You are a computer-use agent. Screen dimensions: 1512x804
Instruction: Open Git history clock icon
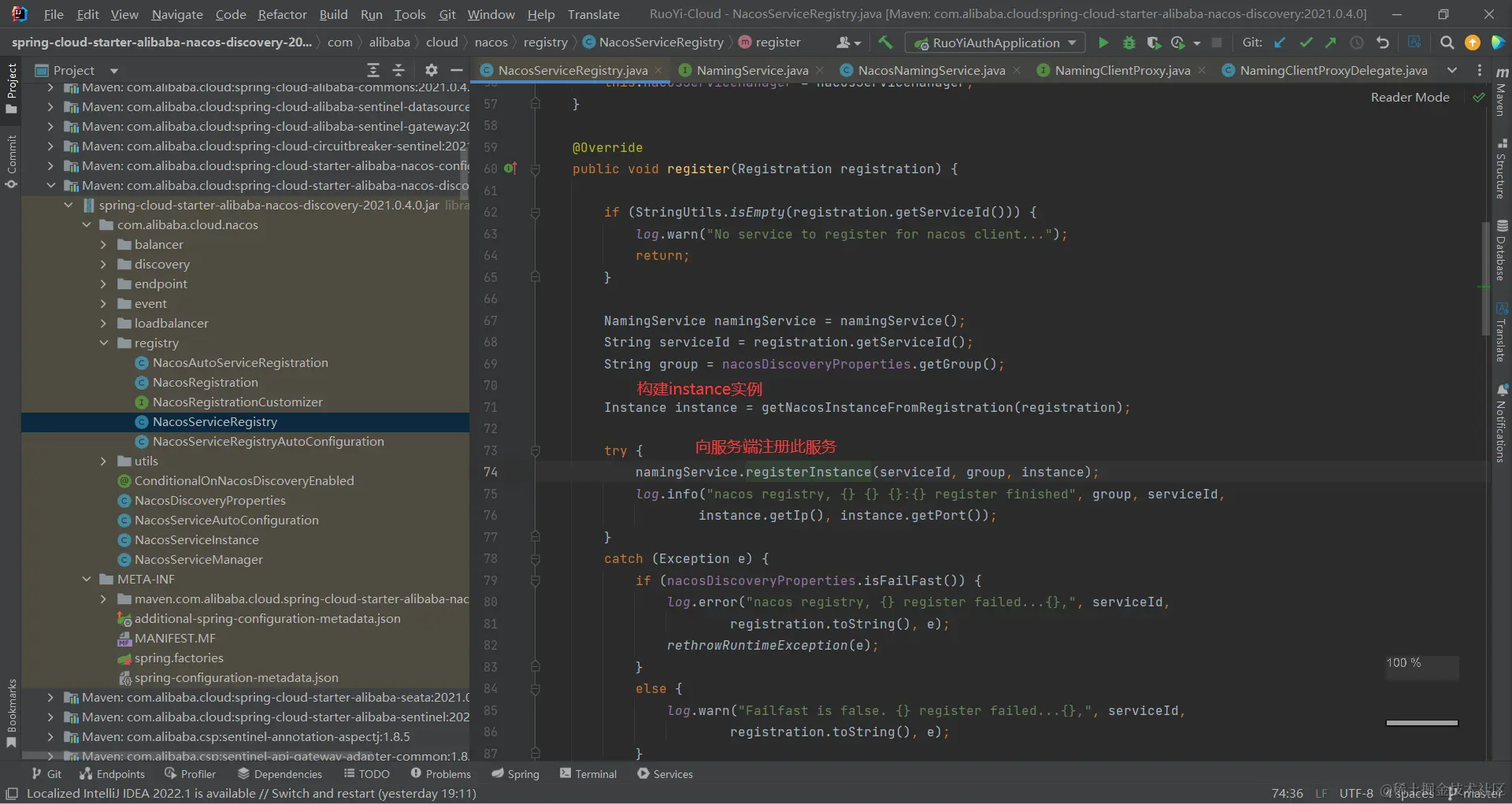(x=1356, y=43)
